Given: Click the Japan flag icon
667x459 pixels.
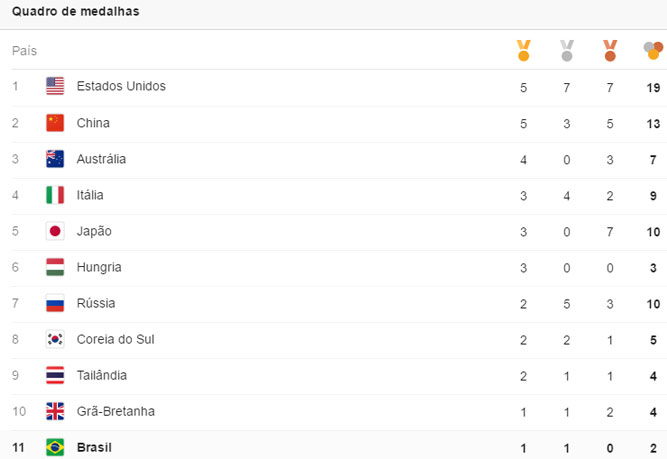Looking at the screenshot, I should pyautogui.click(x=55, y=231).
